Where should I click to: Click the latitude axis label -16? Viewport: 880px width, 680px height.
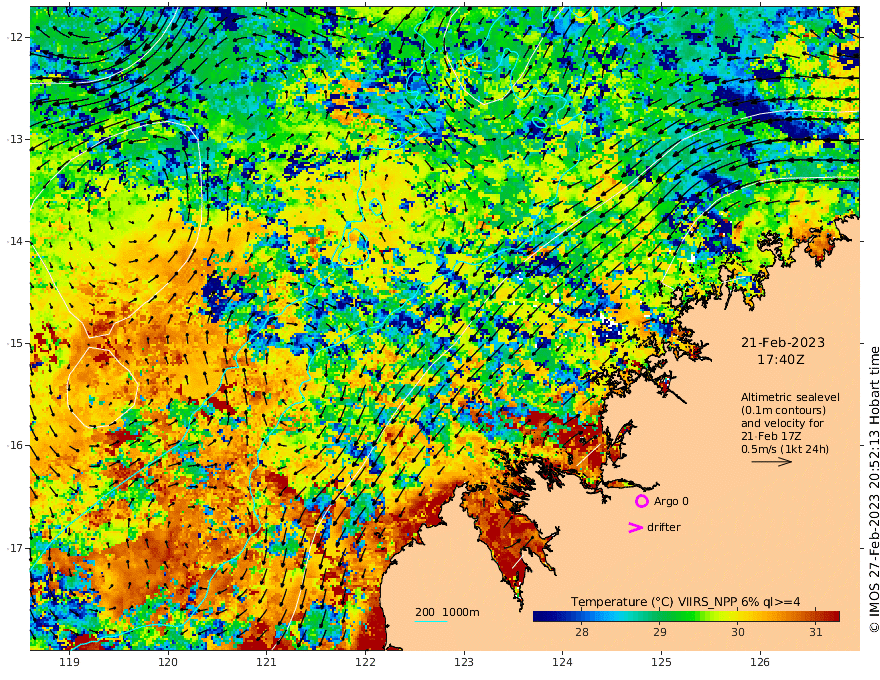(14, 445)
